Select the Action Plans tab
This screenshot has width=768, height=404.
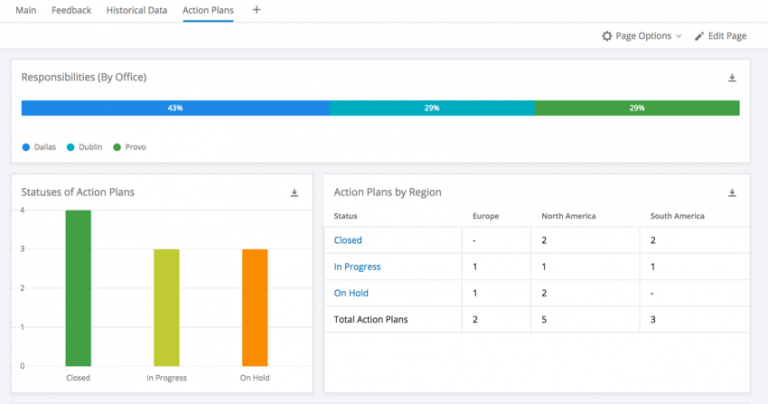[207, 10]
